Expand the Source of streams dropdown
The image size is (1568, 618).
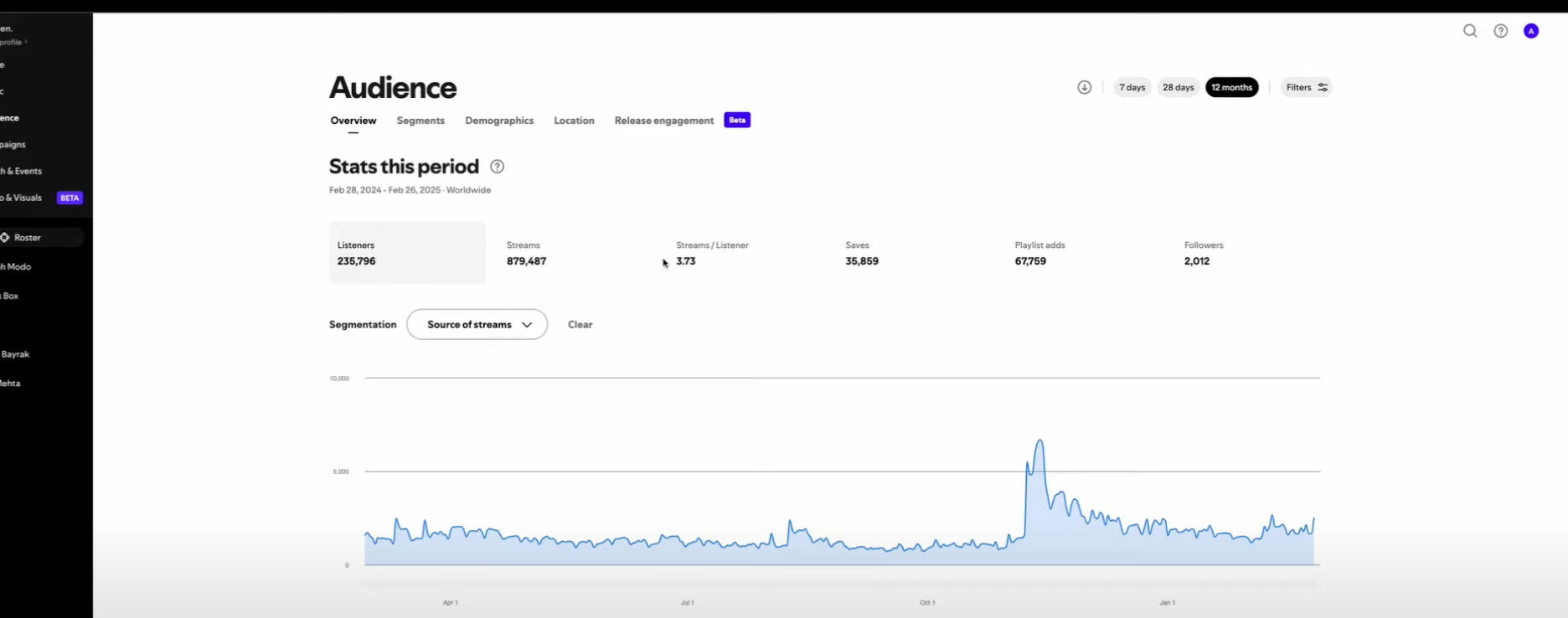(x=477, y=325)
